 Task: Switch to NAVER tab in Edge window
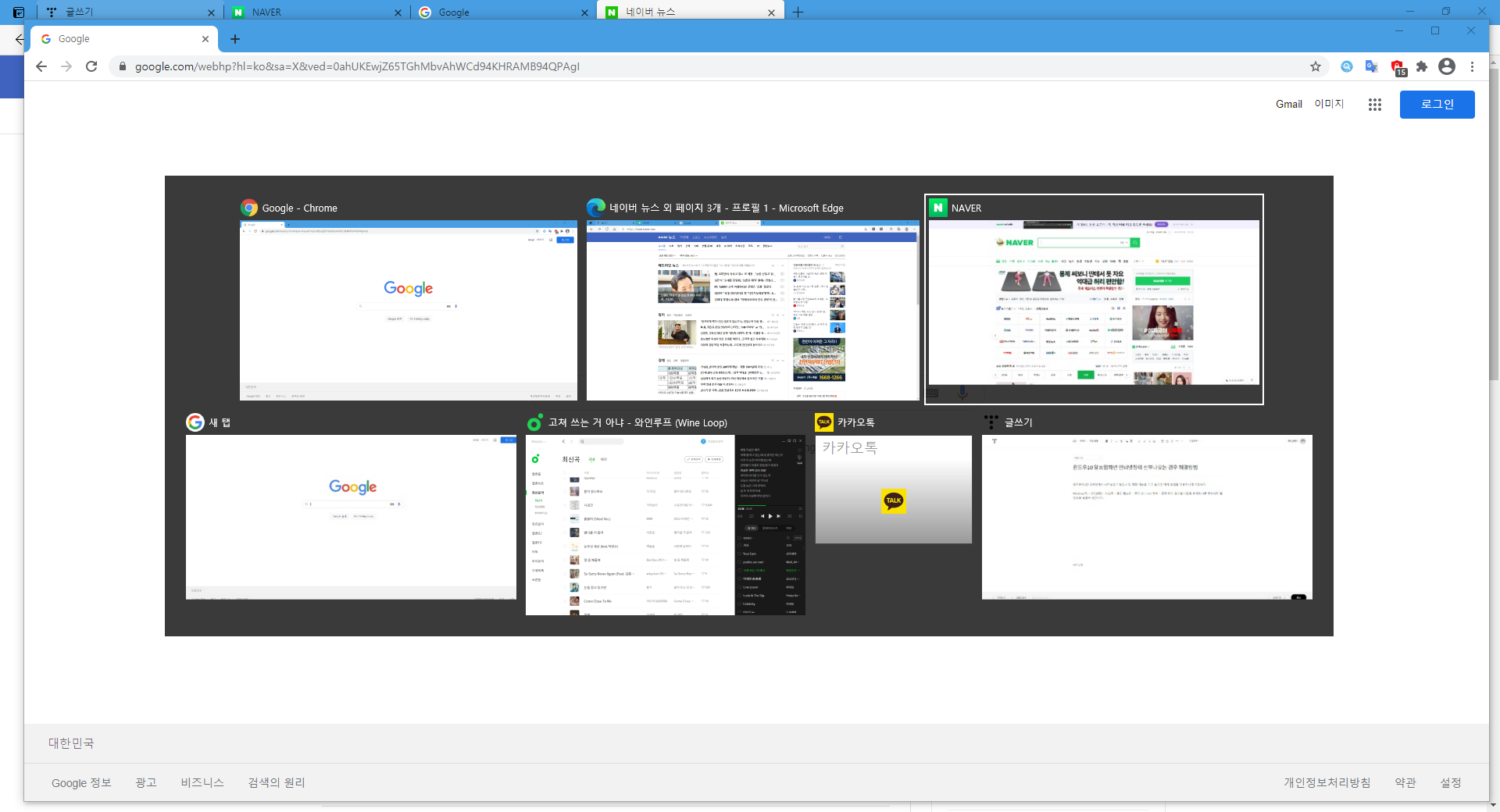[316, 12]
